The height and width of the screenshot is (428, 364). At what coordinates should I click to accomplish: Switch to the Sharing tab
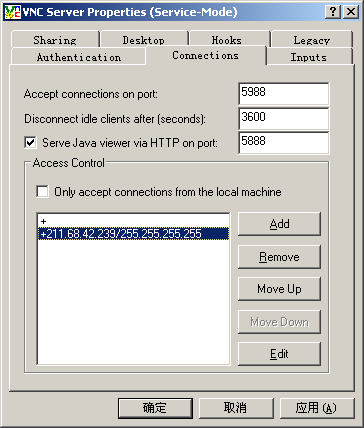pyautogui.click(x=55, y=40)
